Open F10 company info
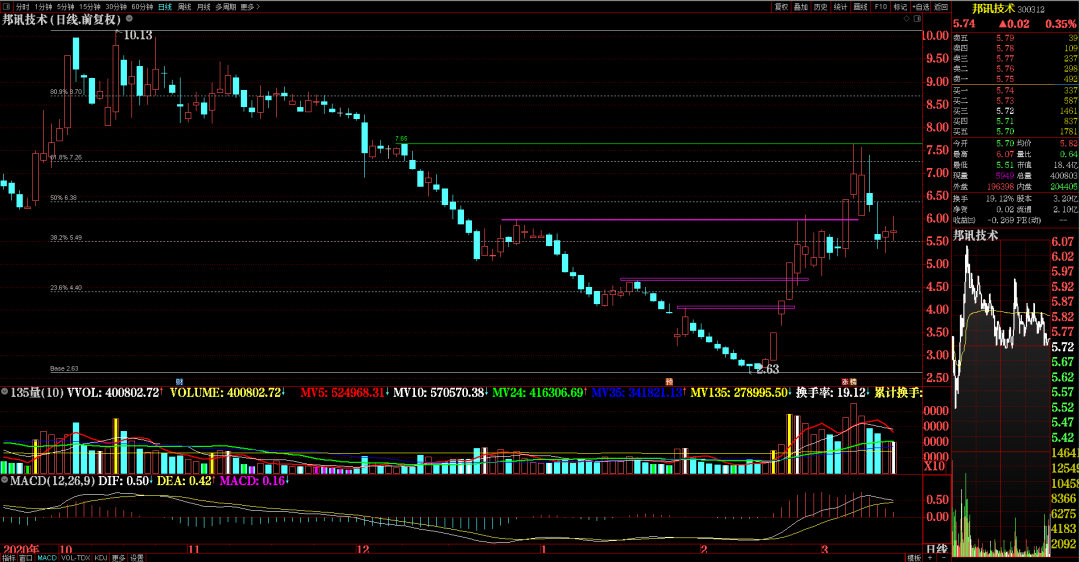Image resolution: width=1080 pixels, height=562 pixels. click(881, 6)
